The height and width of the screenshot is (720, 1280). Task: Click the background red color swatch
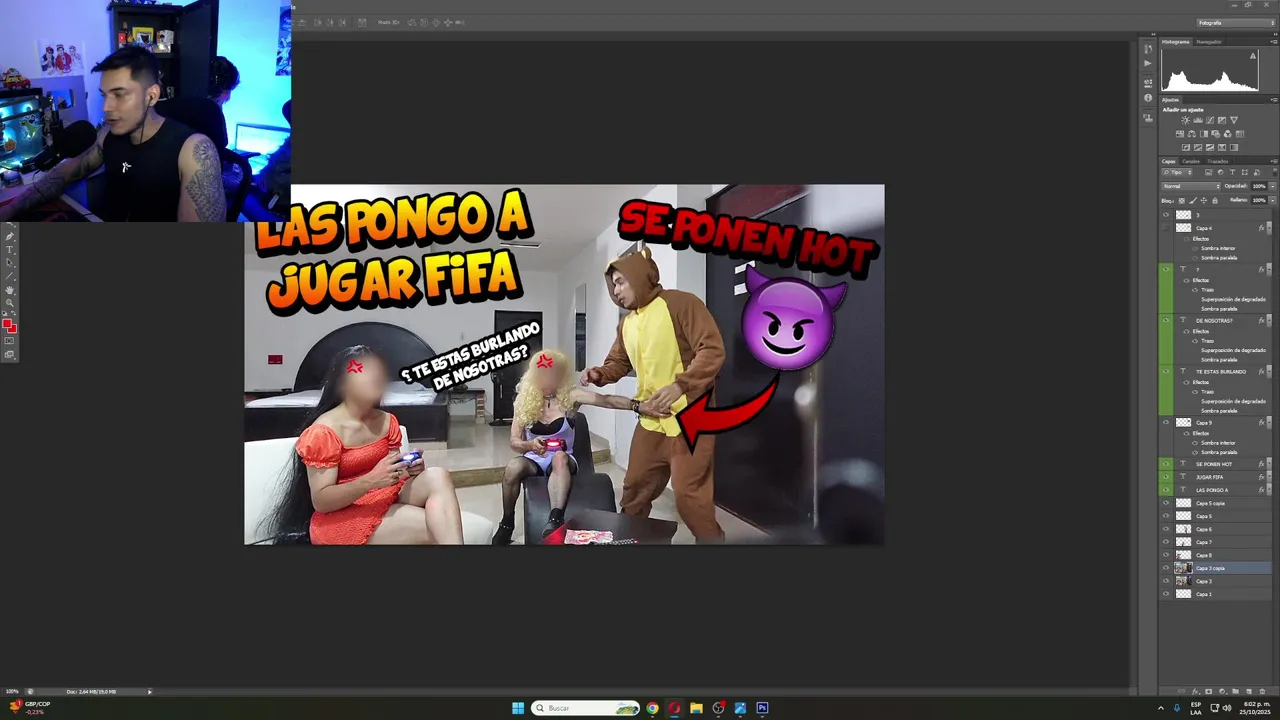pyautogui.click(x=13, y=330)
